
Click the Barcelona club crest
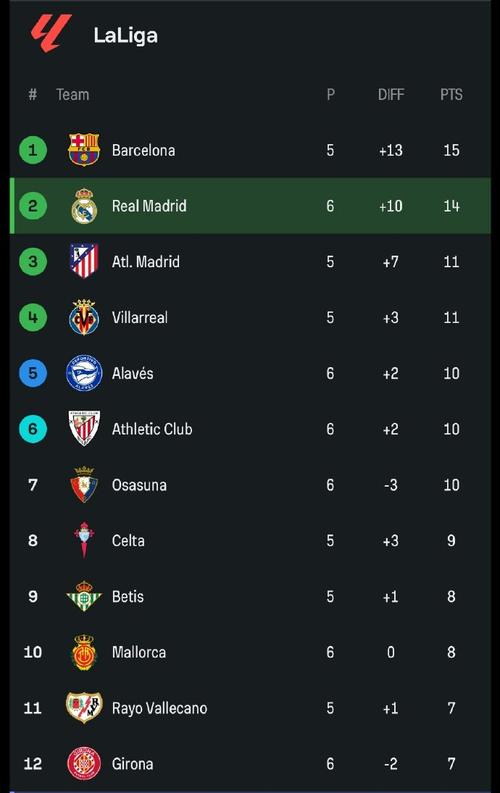coord(84,150)
